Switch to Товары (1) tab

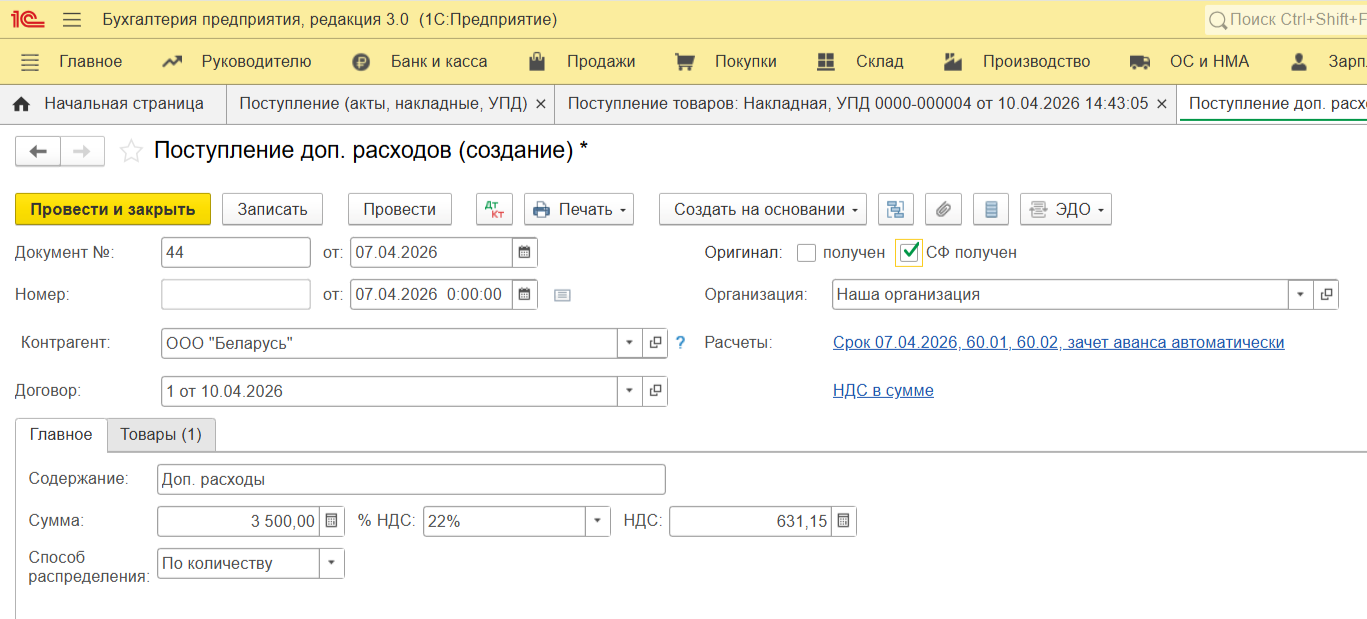[x=161, y=435]
